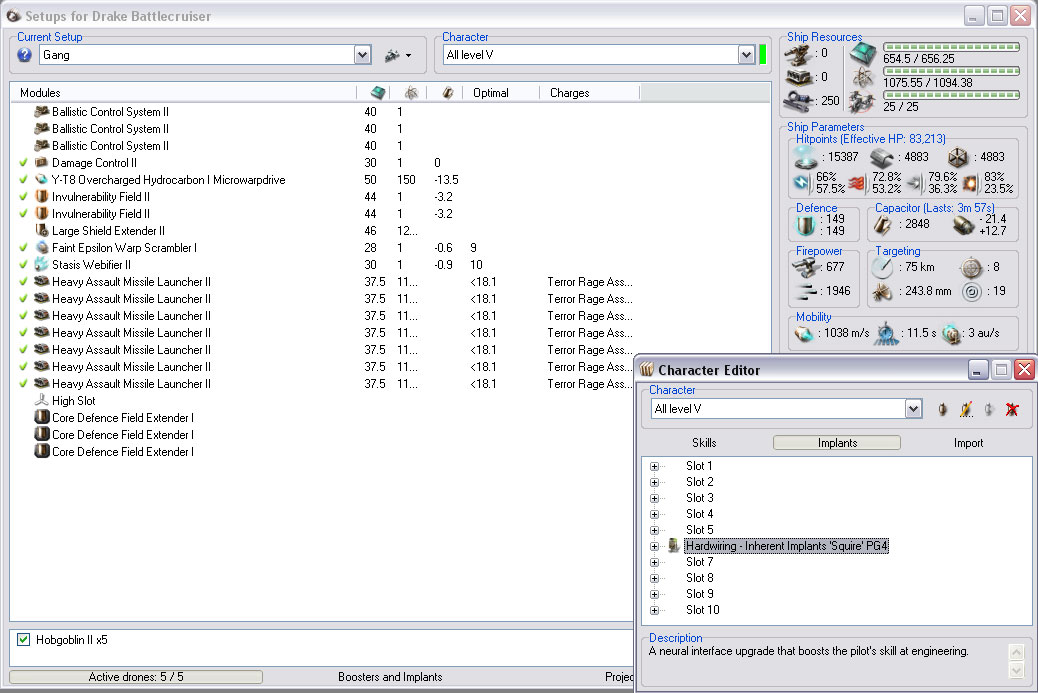The image size is (1038, 693).
Task: Click the armor hitpoints icon
Action: click(882, 158)
